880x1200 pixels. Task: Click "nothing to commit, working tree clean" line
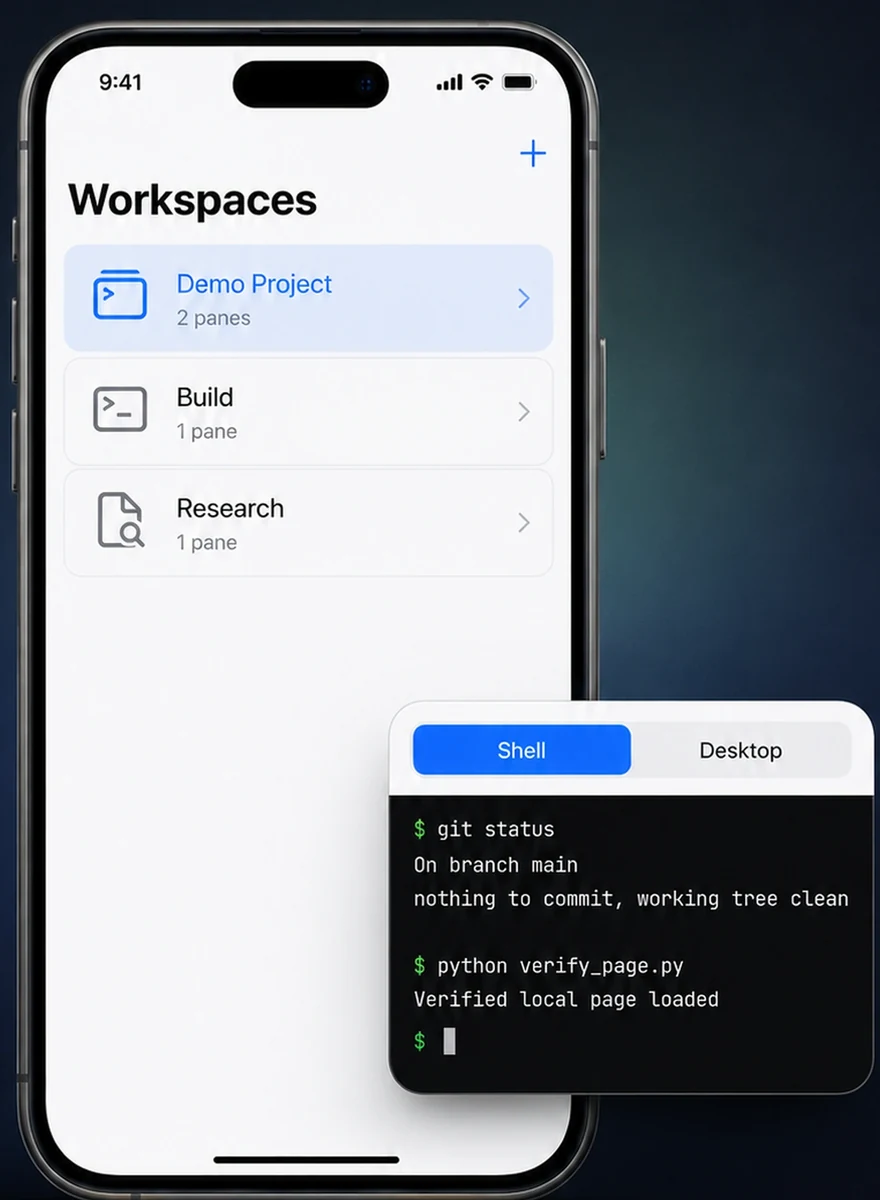631,898
